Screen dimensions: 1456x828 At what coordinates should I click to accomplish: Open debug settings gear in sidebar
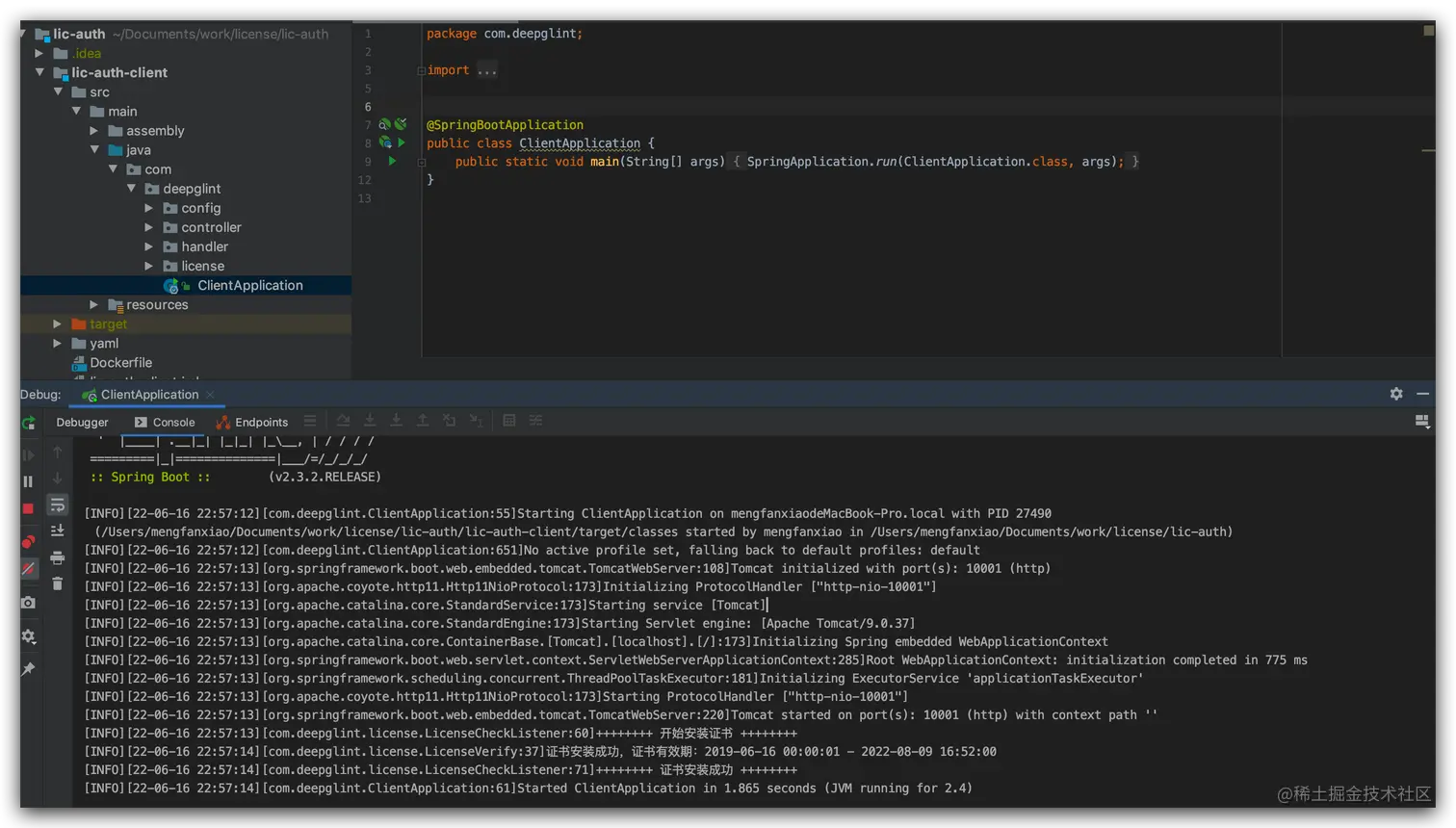28,636
